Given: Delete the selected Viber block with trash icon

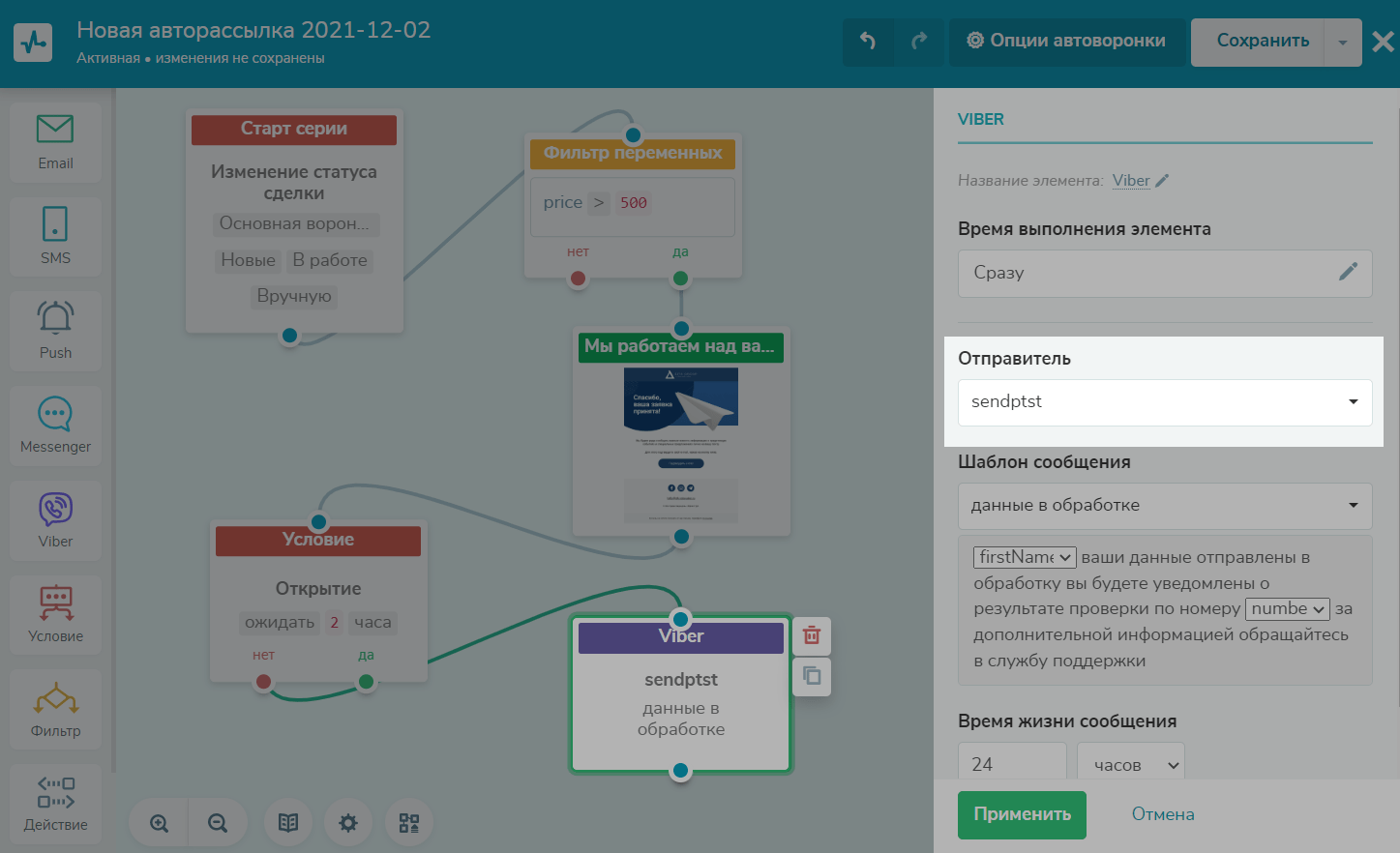Looking at the screenshot, I should point(812,635).
